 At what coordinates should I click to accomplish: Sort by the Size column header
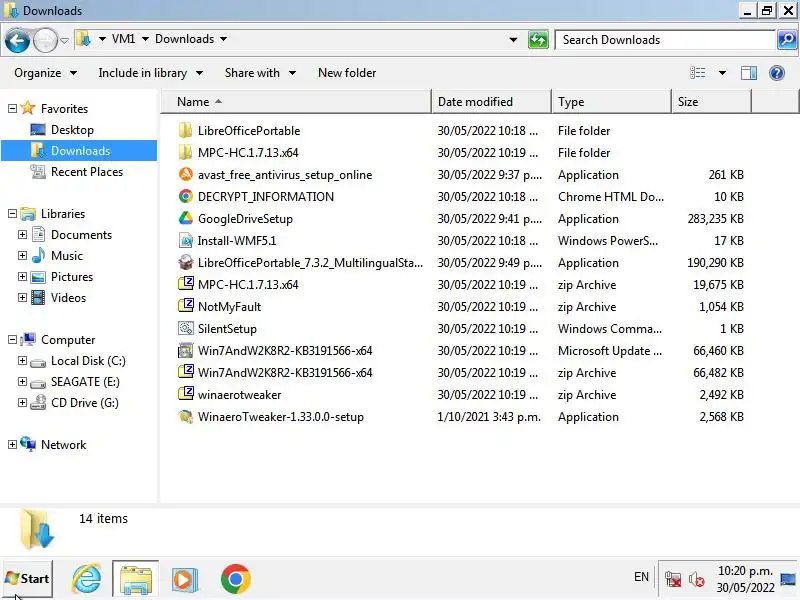pyautogui.click(x=711, y=102)
